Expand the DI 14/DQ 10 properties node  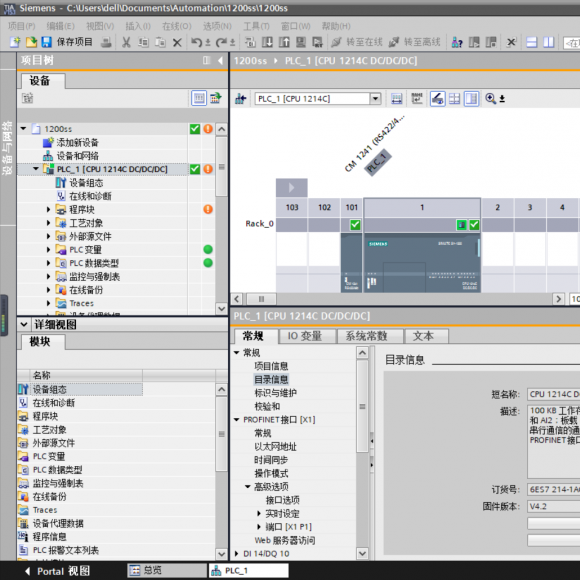click(237, 554)
